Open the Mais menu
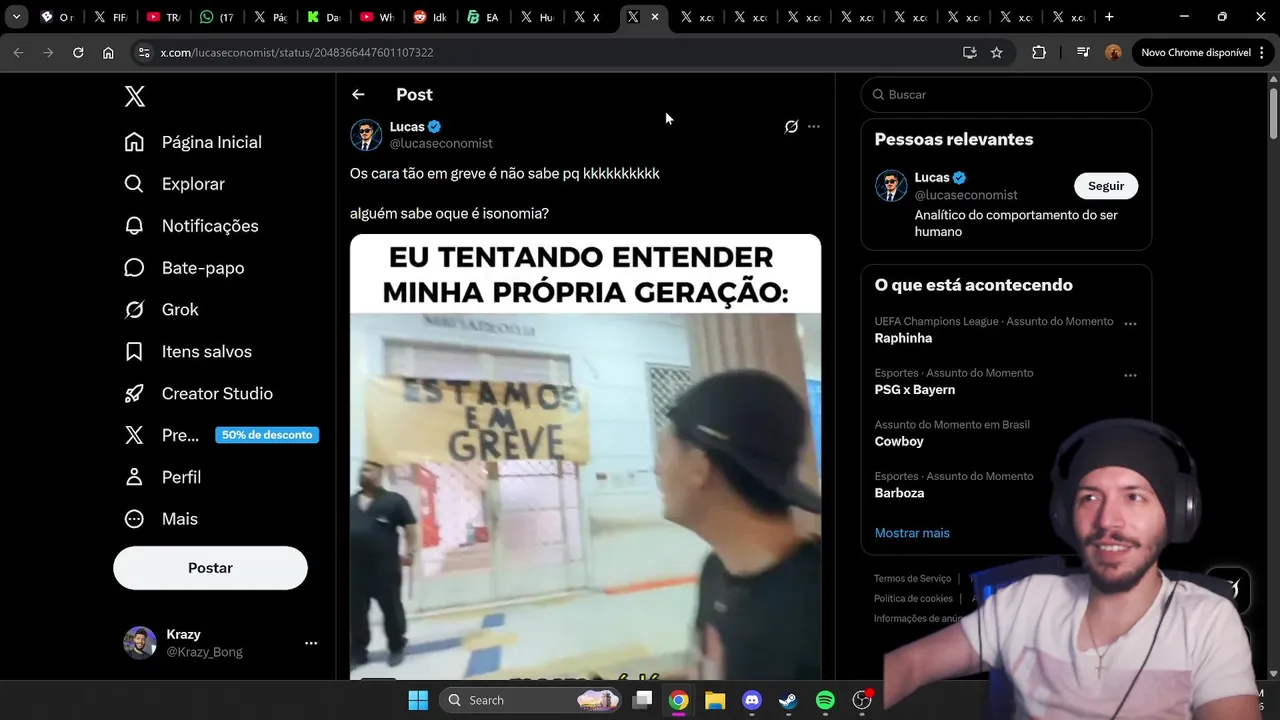The width and height of the screenshot is (1280, 720). (161, 519)
